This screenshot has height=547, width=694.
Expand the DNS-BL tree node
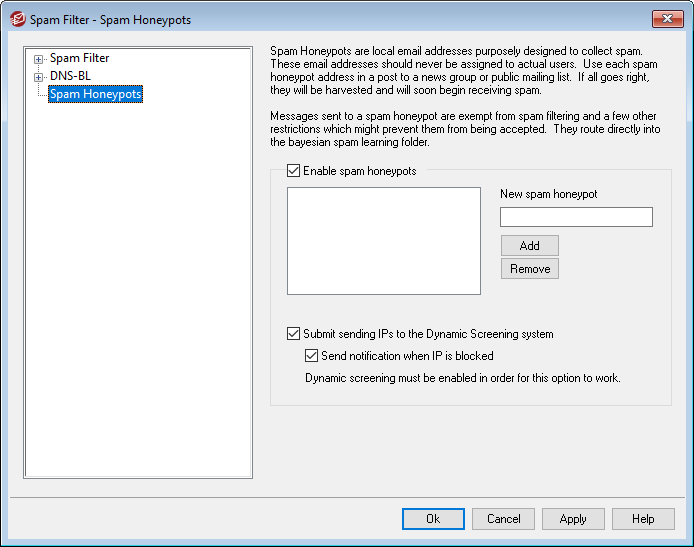(x=39, y=77)
